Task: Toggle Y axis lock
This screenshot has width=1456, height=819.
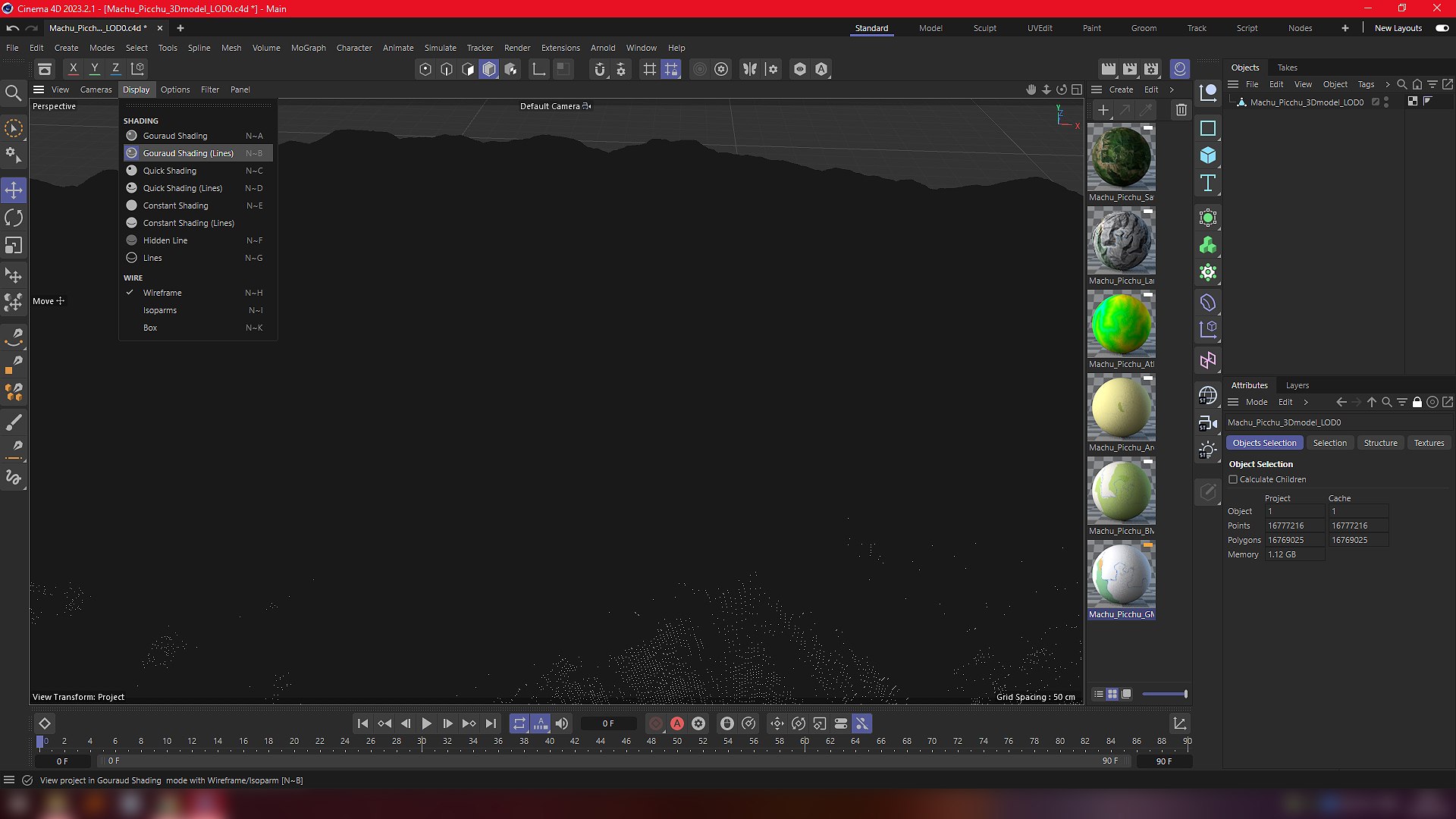Action: click(95, 69)
